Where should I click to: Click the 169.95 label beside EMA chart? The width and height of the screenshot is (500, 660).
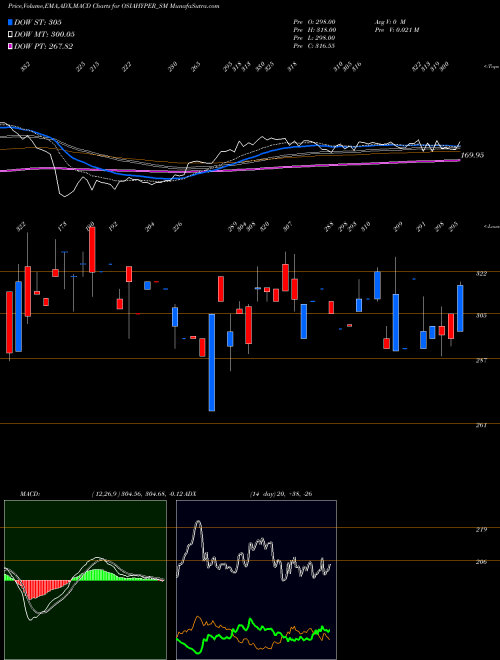[472, 155]
